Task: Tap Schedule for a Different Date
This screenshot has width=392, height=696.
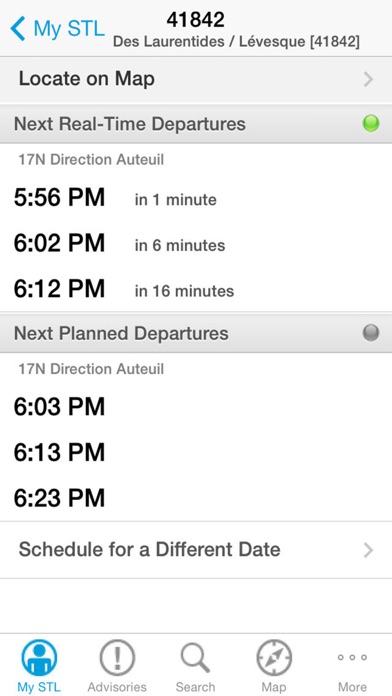Action: [196, 550]
